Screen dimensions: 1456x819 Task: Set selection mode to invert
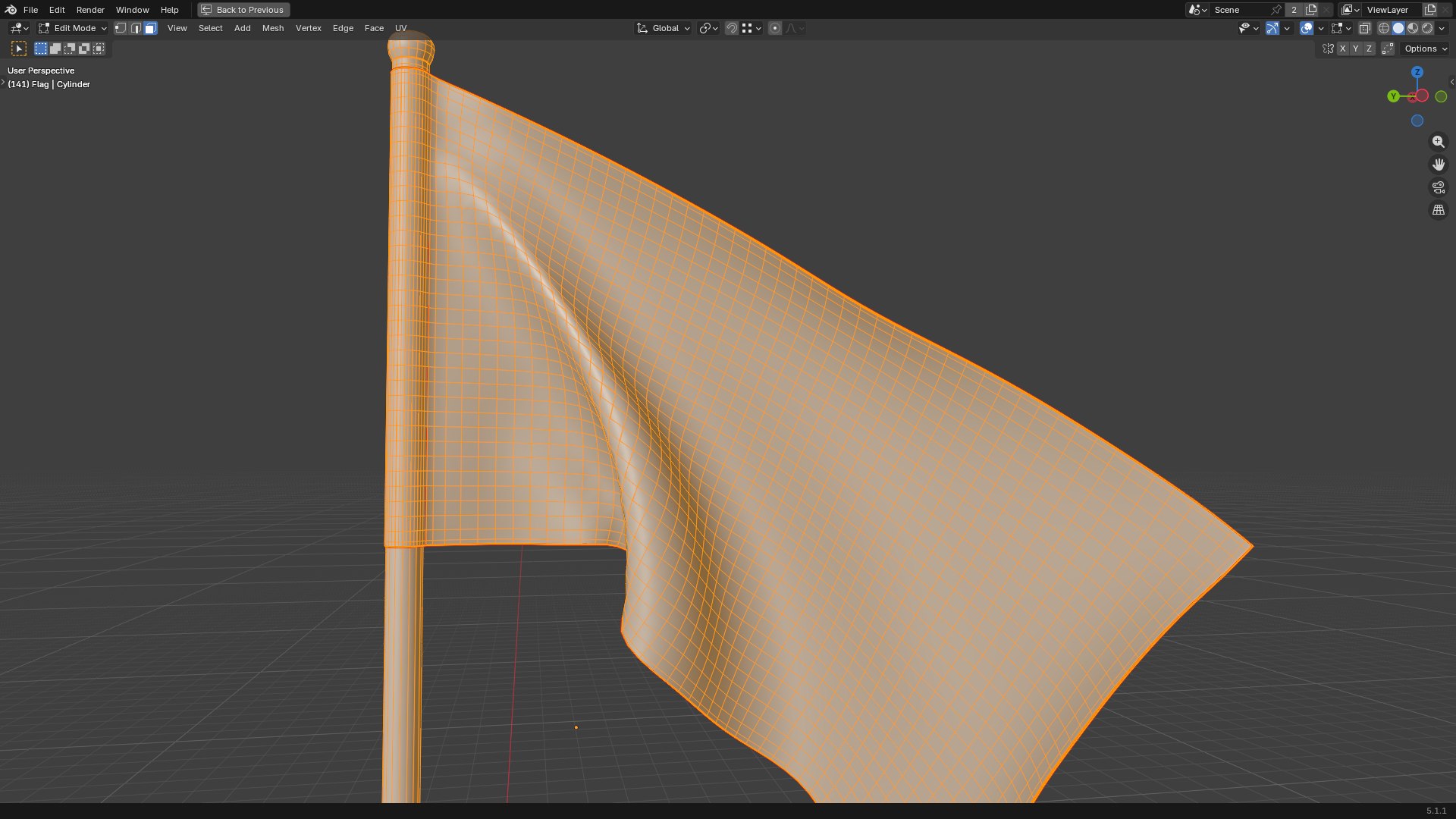point(84,49)
